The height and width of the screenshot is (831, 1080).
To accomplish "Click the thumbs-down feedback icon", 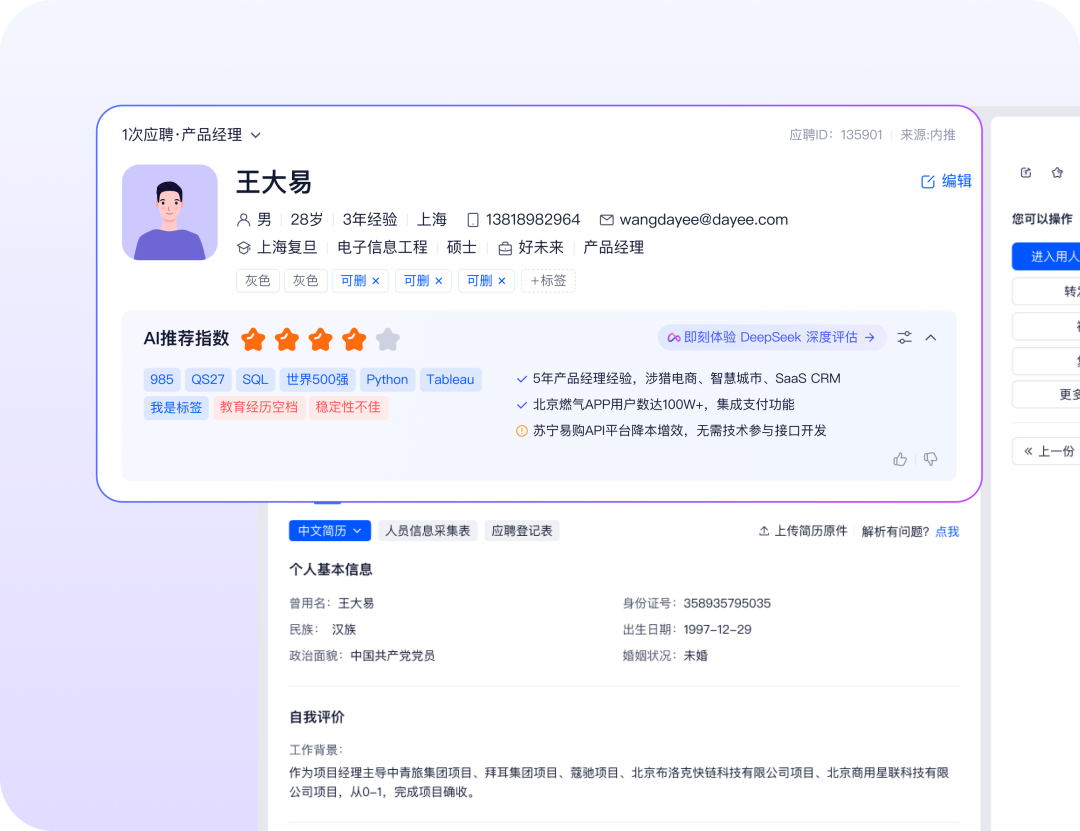I will pyautogui.click(x=931, y=459).
